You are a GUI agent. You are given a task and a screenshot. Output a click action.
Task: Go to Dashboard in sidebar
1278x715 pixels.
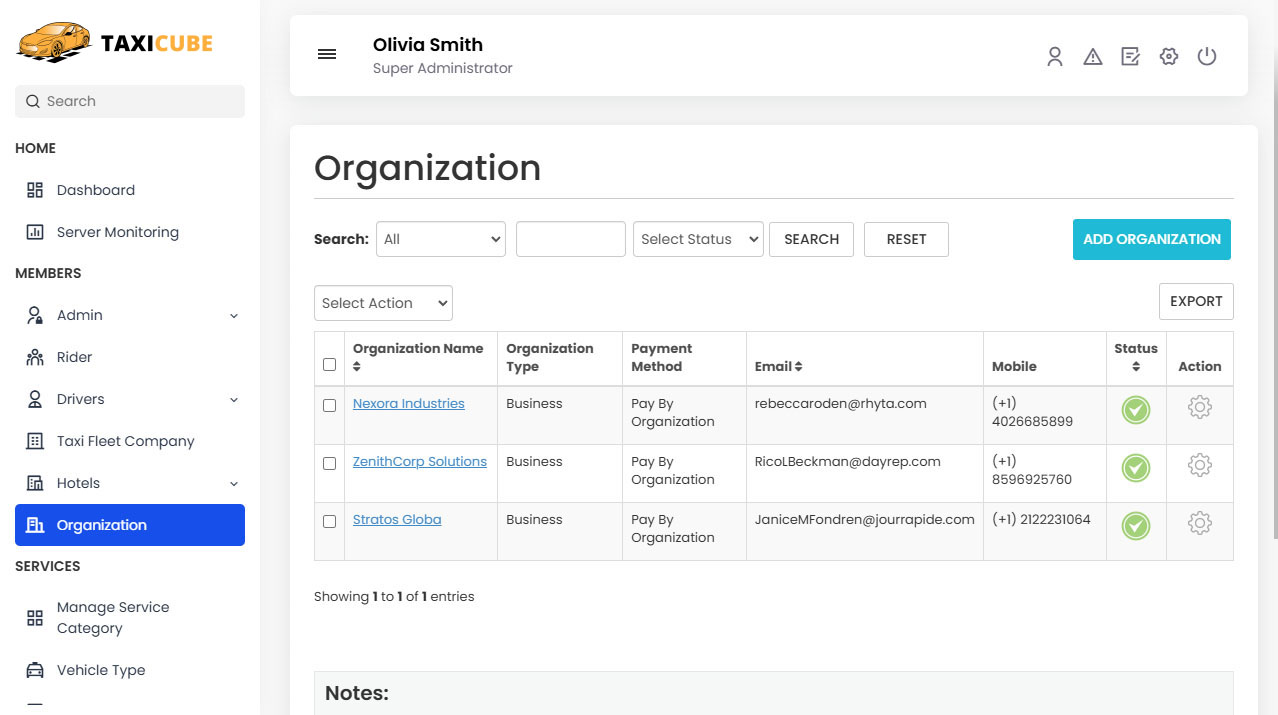pos(95,190)
